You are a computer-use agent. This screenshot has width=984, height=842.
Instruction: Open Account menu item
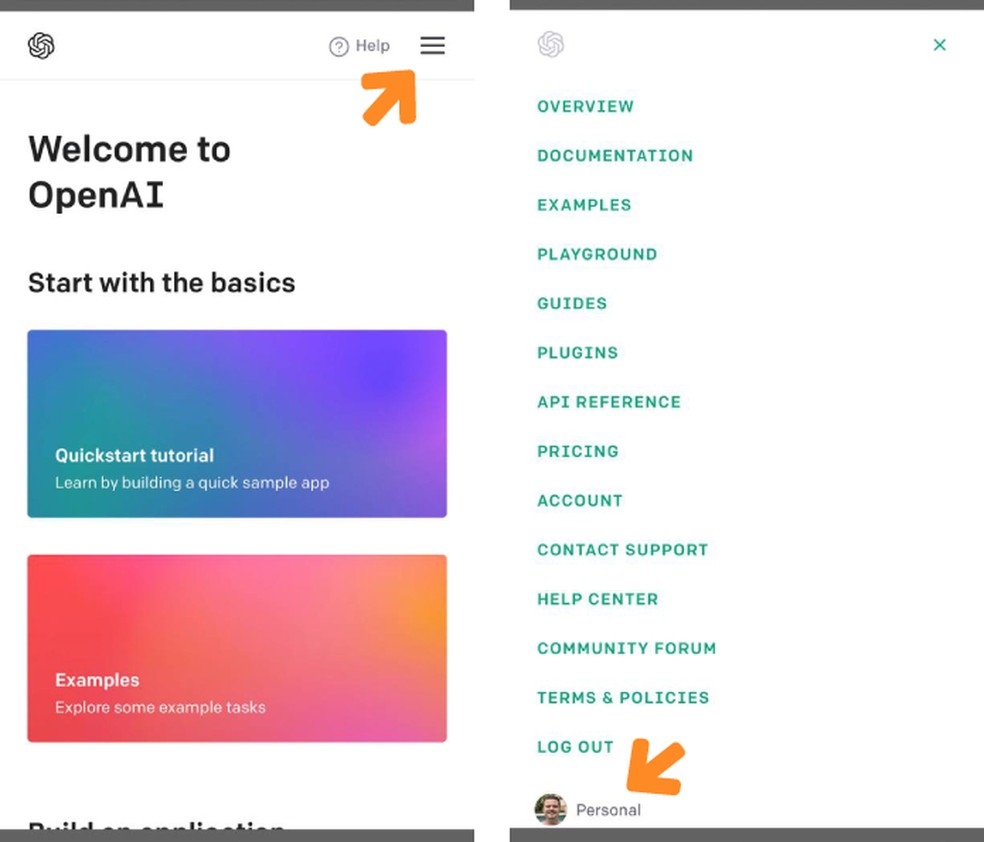(x=580, y=501)
